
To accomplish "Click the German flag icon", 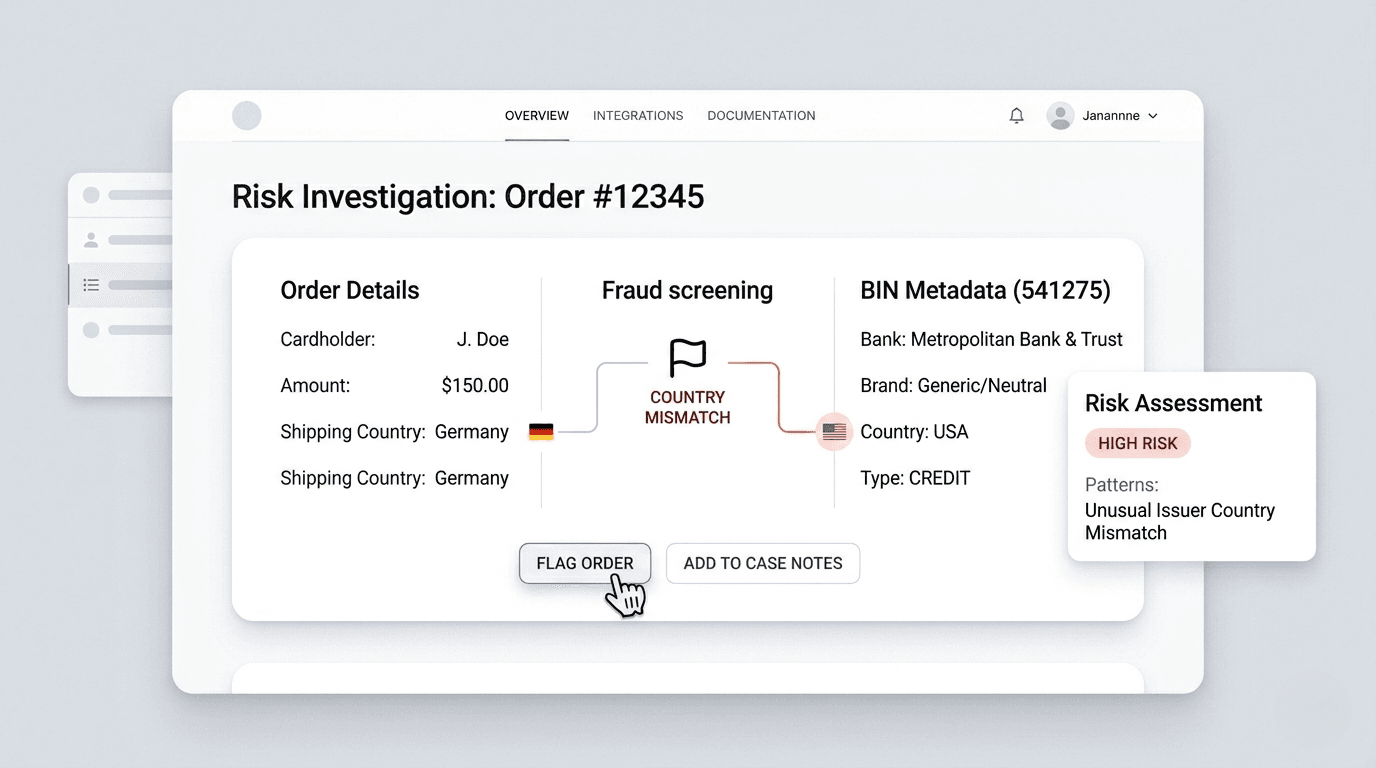I will pos(541,432).
